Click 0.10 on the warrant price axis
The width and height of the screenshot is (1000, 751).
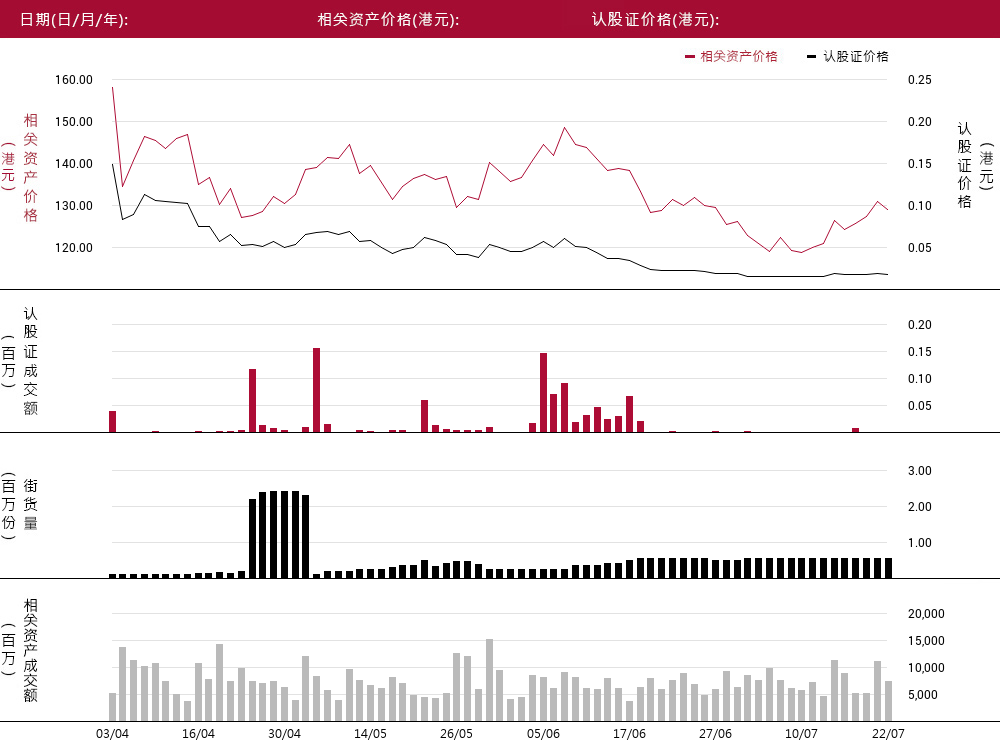click(920, 206)
